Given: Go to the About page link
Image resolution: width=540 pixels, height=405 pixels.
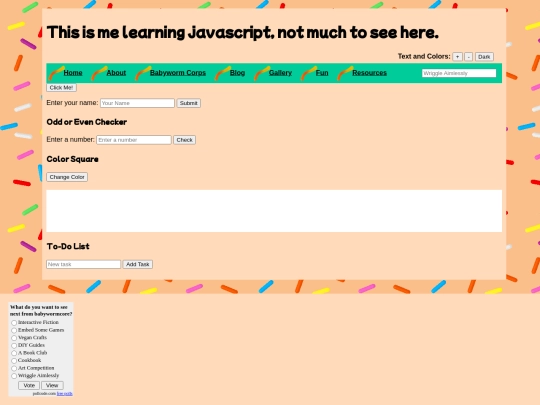Looking at the screenshot, I should 116,73.
